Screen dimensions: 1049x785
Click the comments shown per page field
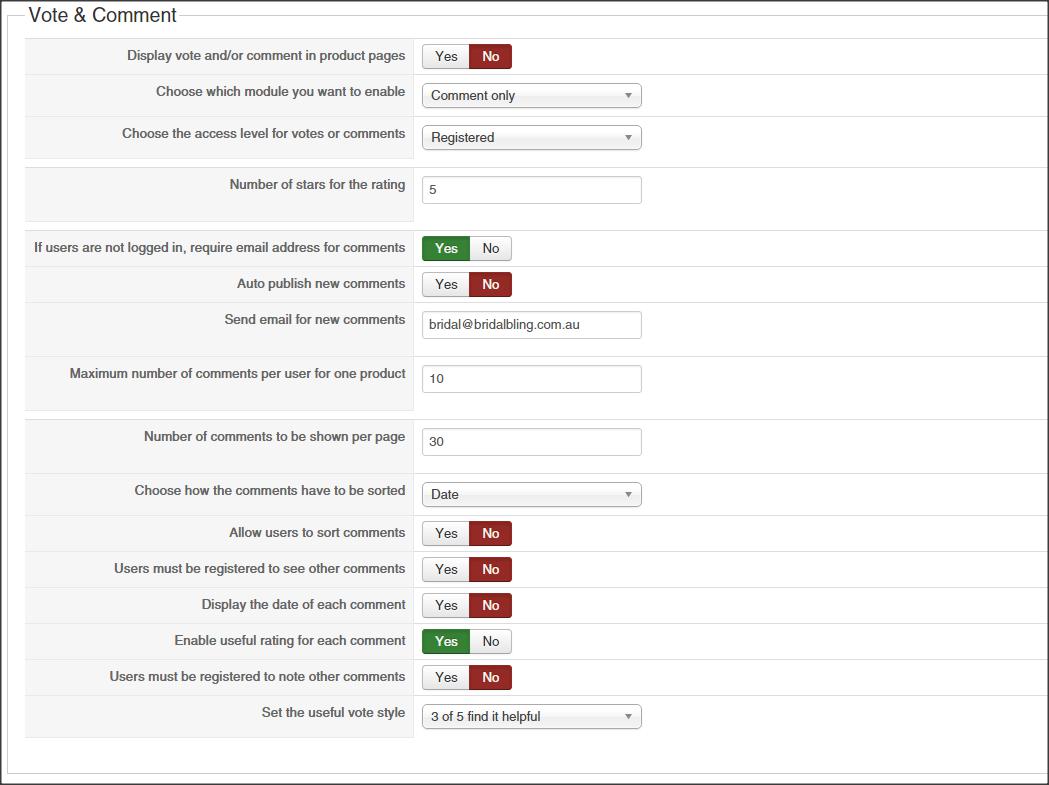[531, 442]
